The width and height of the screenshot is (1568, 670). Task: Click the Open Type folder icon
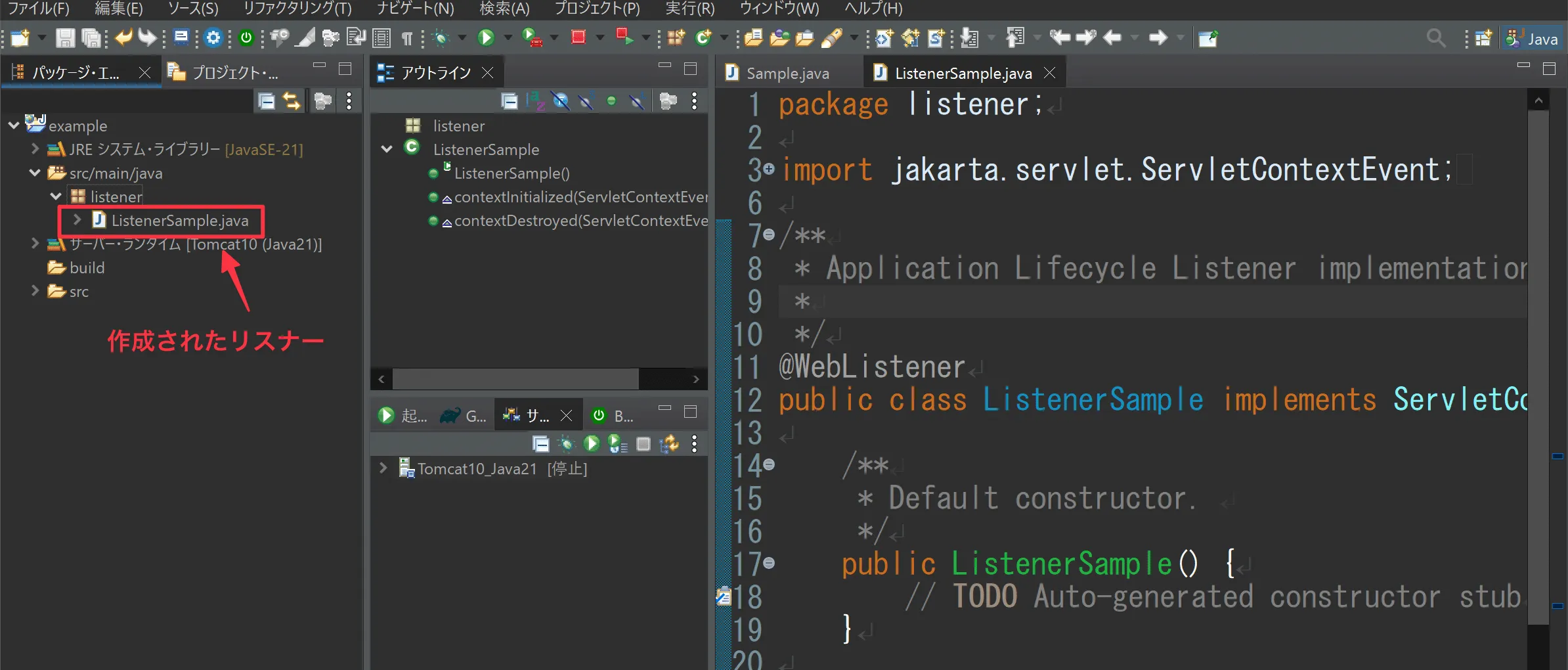779,38
